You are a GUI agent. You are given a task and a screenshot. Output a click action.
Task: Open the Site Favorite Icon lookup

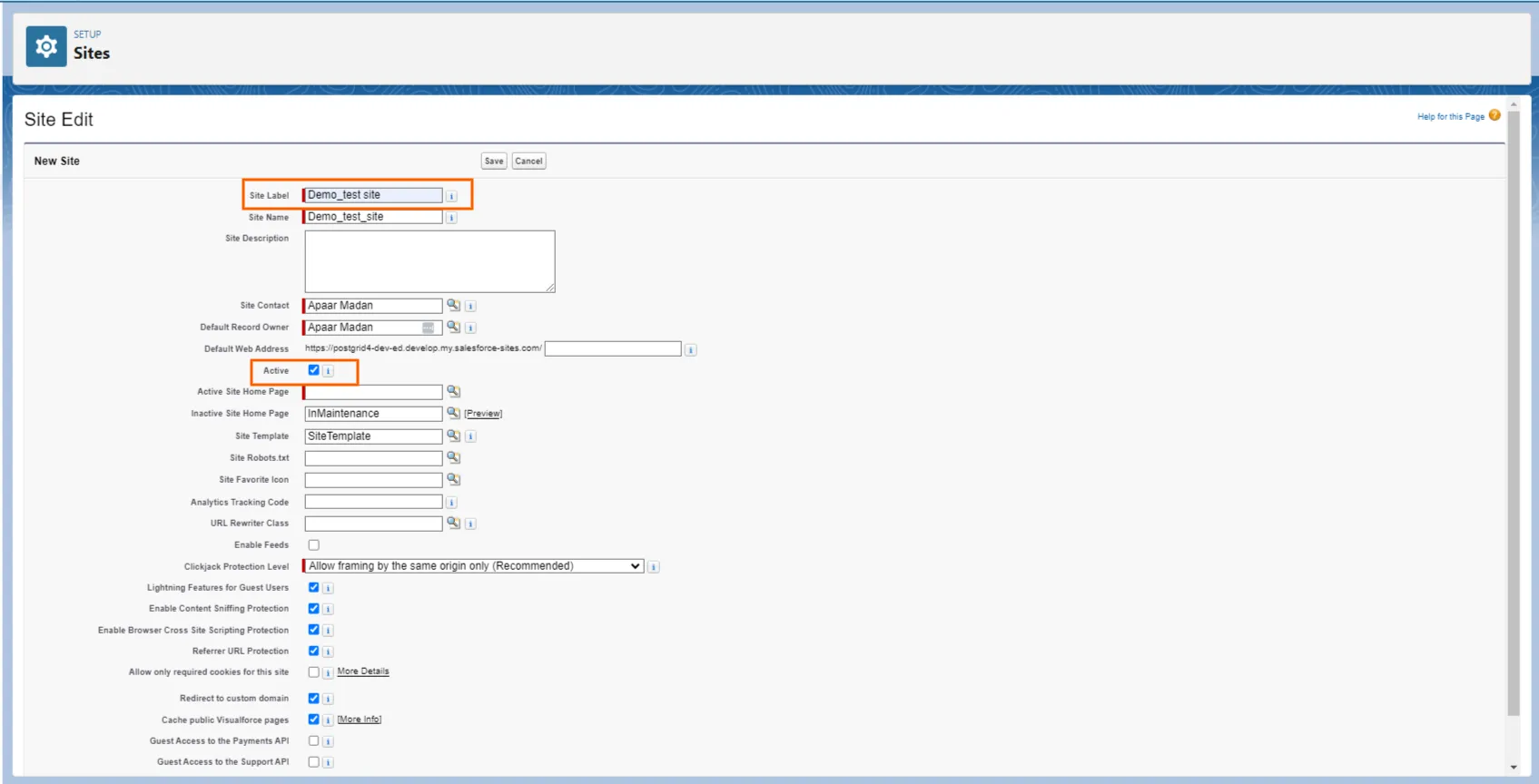[x=453, y=480]
